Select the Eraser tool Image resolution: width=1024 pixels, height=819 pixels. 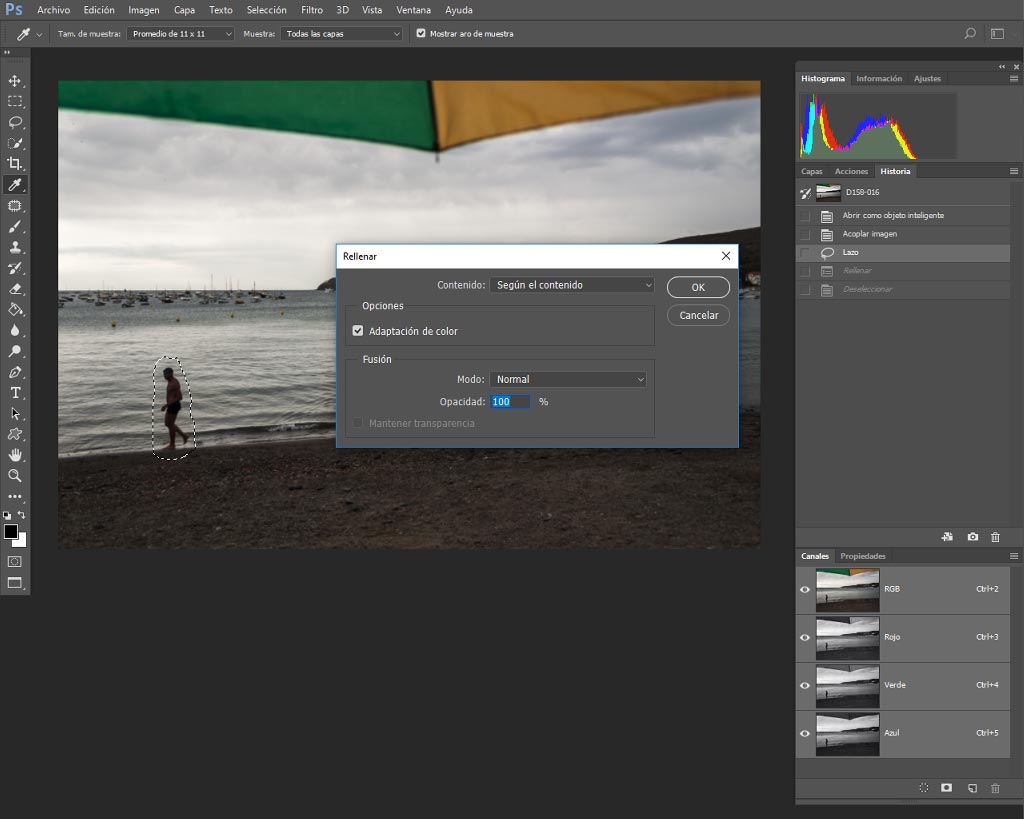click(x=14, y=289)
